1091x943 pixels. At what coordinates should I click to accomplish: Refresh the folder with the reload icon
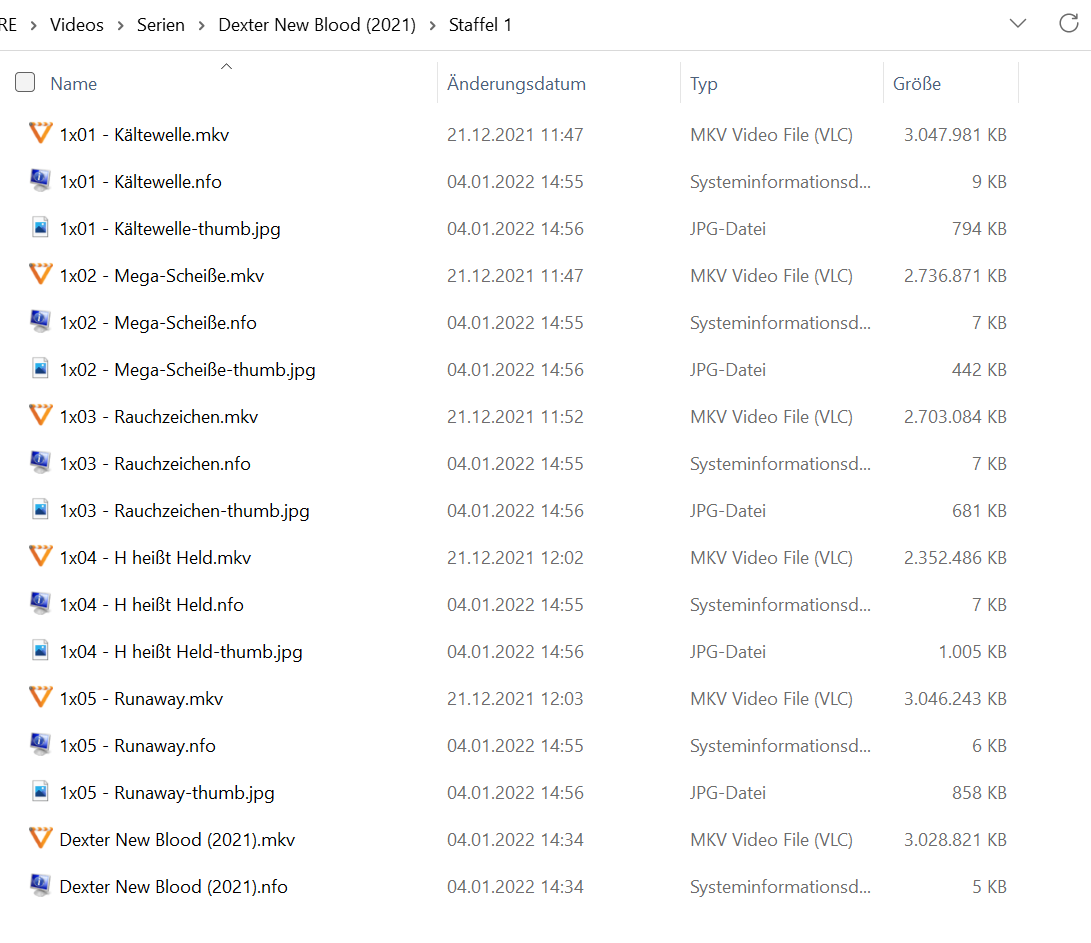[x=1069, y=24]
